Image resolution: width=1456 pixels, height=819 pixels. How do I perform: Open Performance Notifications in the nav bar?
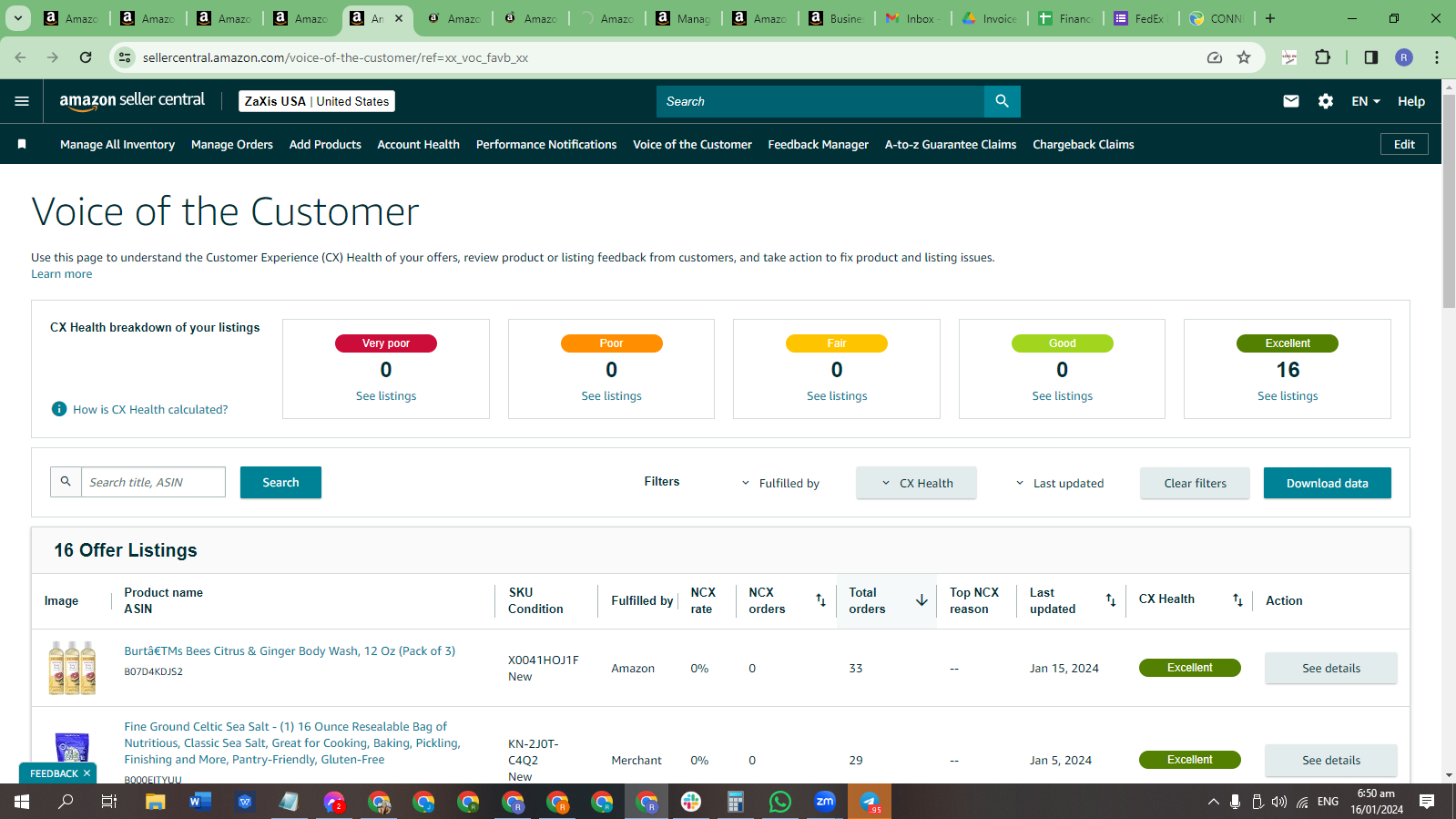click(546, 144)
